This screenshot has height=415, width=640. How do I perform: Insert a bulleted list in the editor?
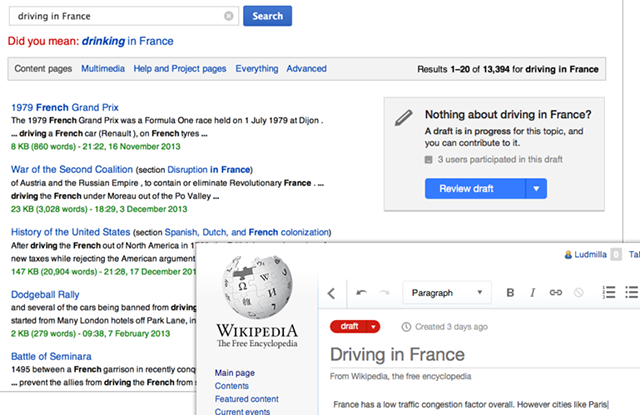[632, 292]
